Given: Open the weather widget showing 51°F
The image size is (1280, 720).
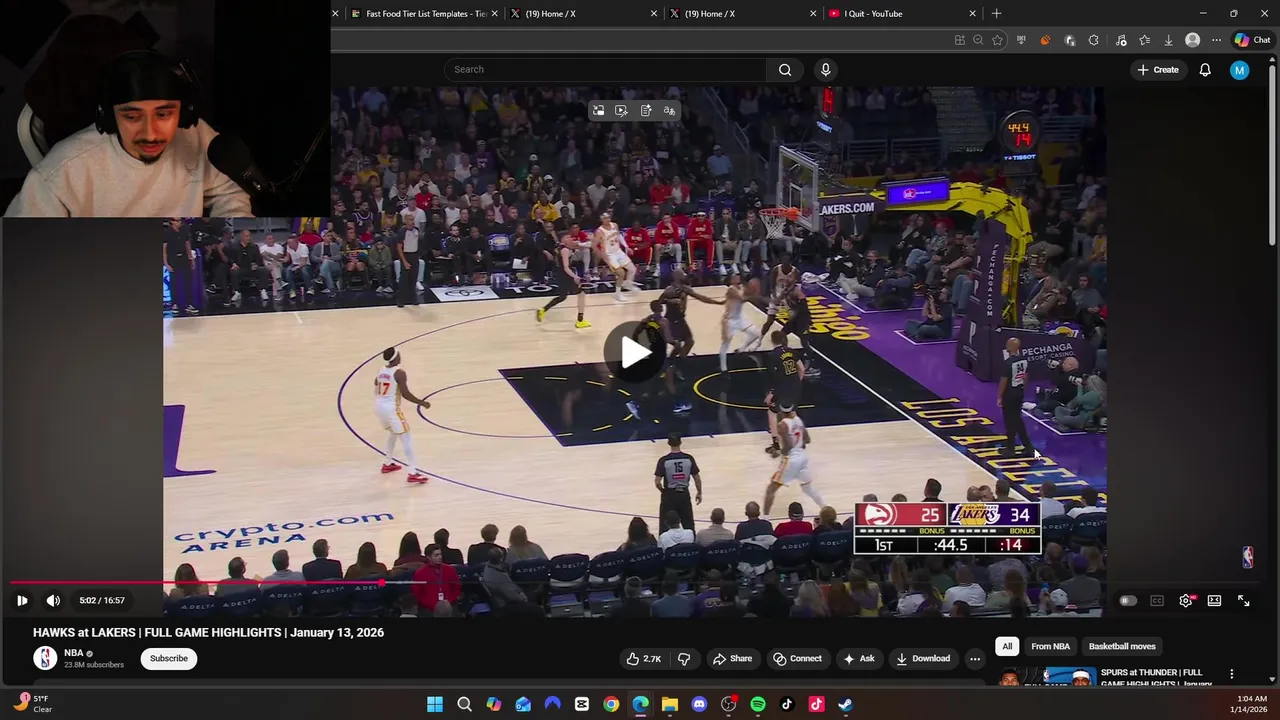Looking at the screenshot, I should (33, 704).
